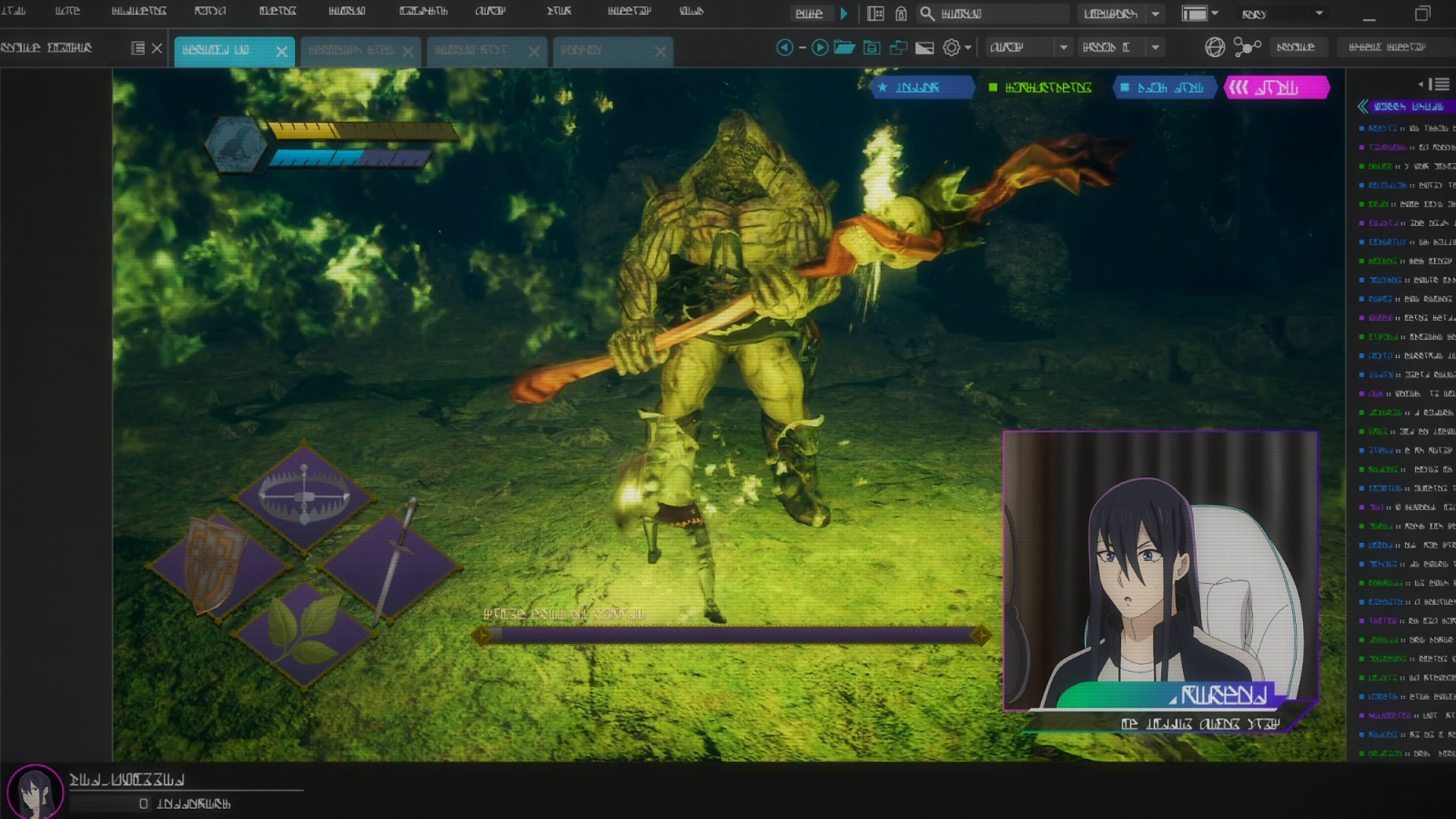Click the panel layout icon near lock
1456x819 pixels.
pos(875,14)
